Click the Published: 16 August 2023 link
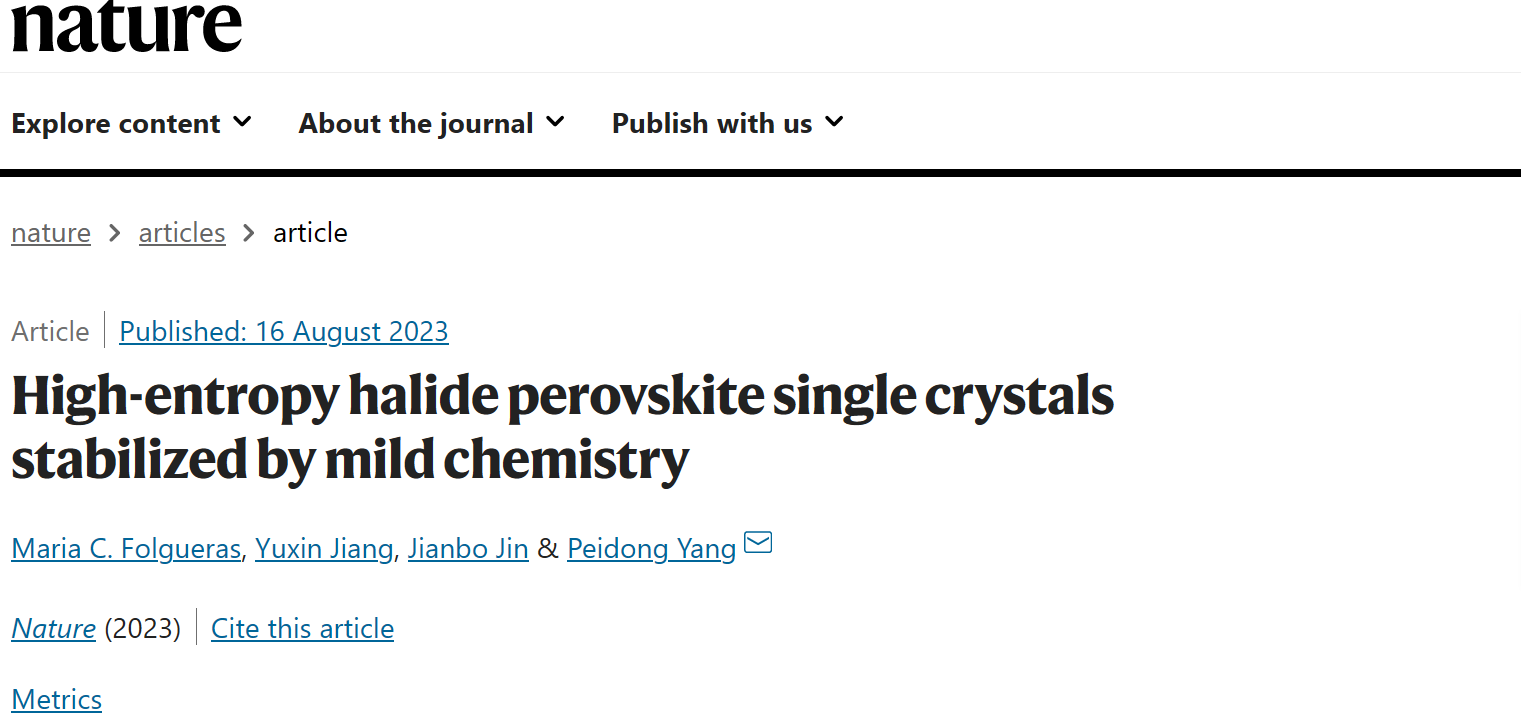The height and width of the screenshot is (726, 1521). (x=284, y=331)
